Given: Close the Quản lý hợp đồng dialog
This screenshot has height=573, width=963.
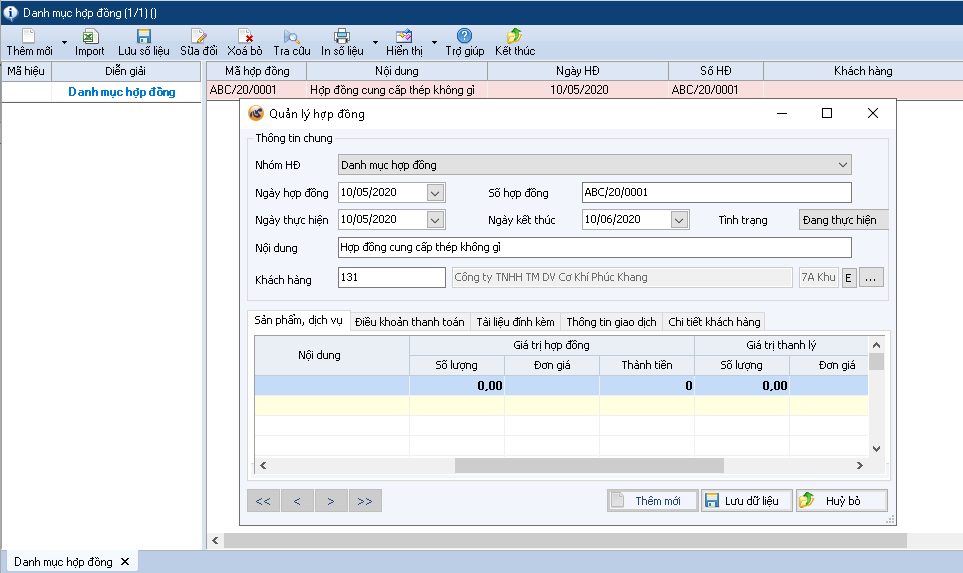Looking at the screenshot, I should tap(873, 113).
